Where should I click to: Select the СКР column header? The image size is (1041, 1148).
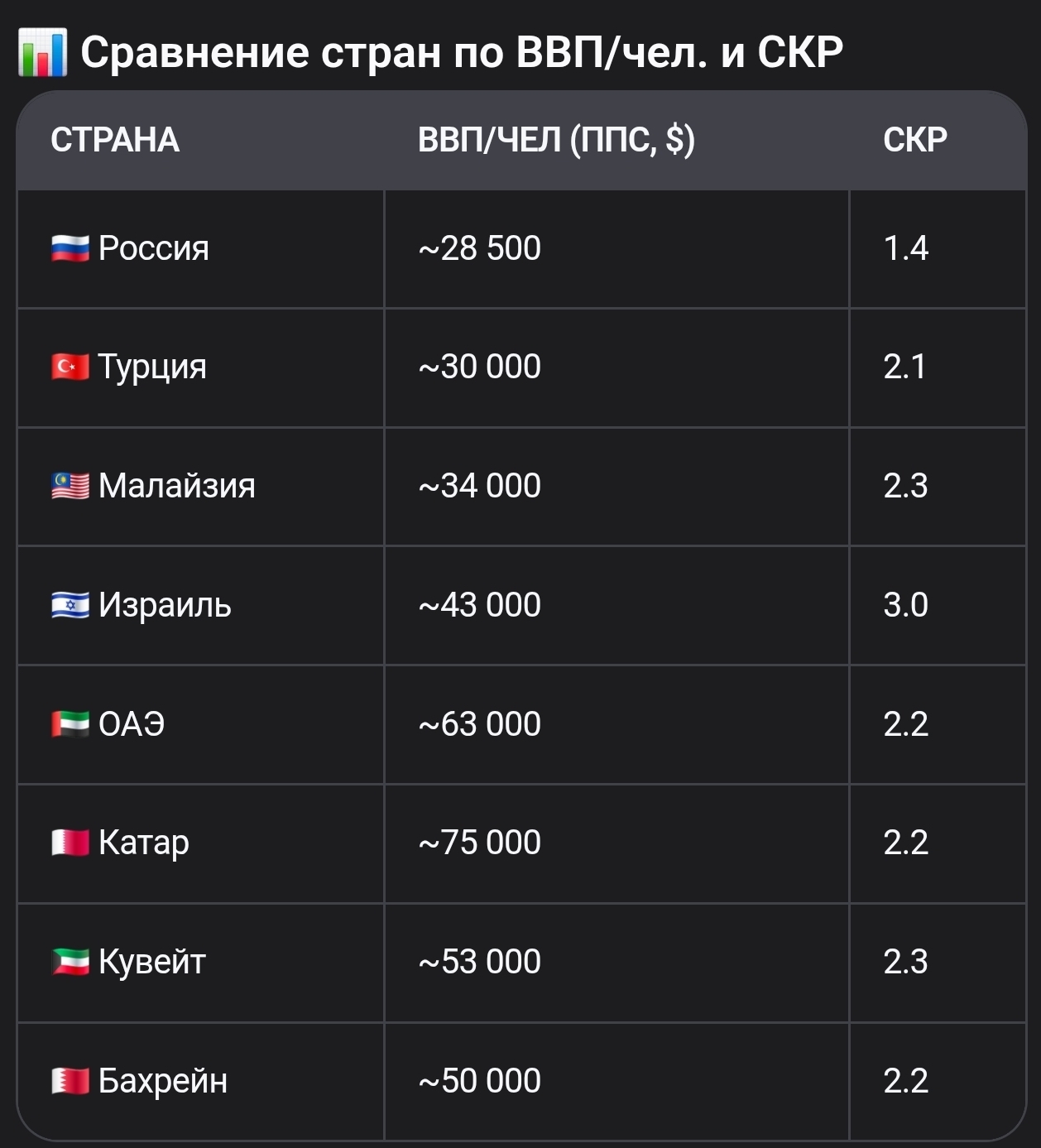915,140
